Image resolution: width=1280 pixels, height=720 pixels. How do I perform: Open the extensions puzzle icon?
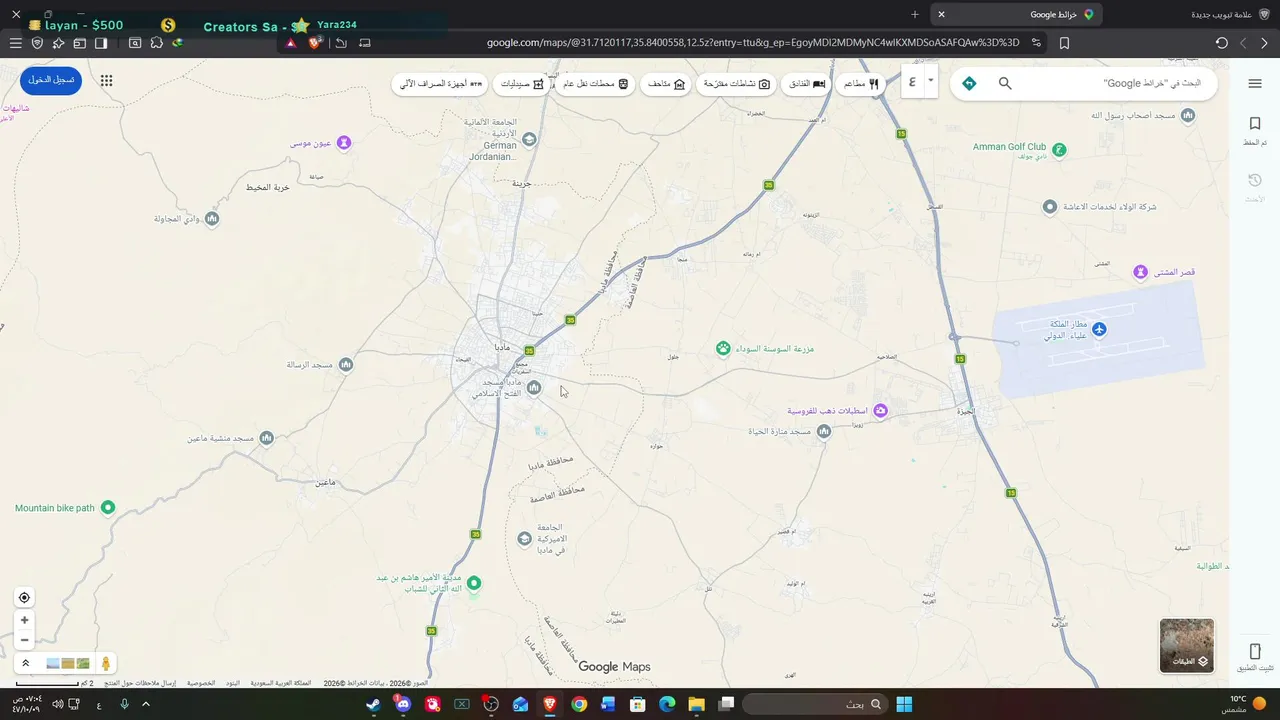[x=156, y=43]
